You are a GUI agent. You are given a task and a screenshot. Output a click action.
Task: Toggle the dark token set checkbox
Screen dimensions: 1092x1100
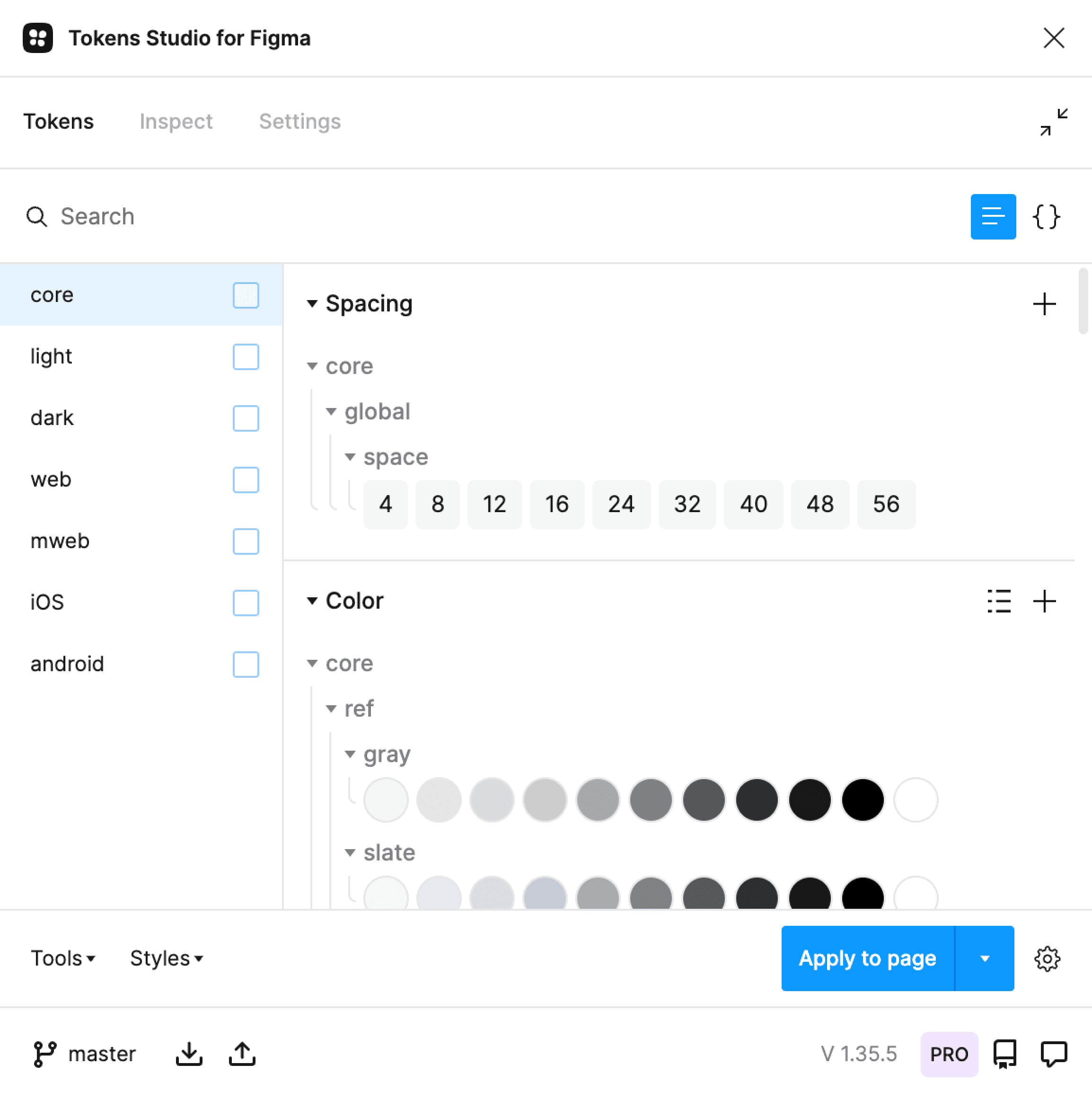(x=246, y=418)
